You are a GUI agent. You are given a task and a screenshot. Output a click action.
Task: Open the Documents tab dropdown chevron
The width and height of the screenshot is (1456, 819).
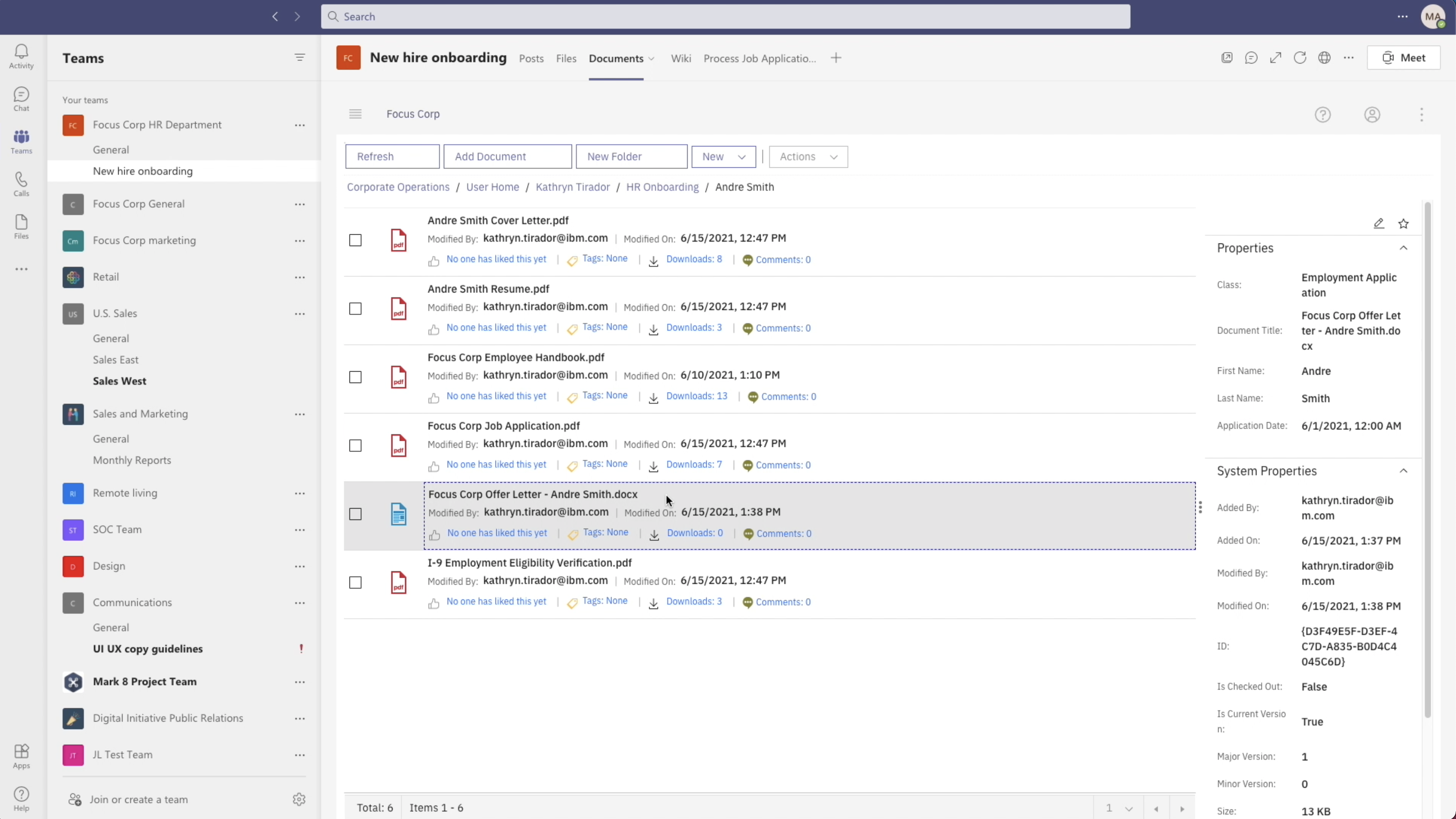[x=652, y=59]
